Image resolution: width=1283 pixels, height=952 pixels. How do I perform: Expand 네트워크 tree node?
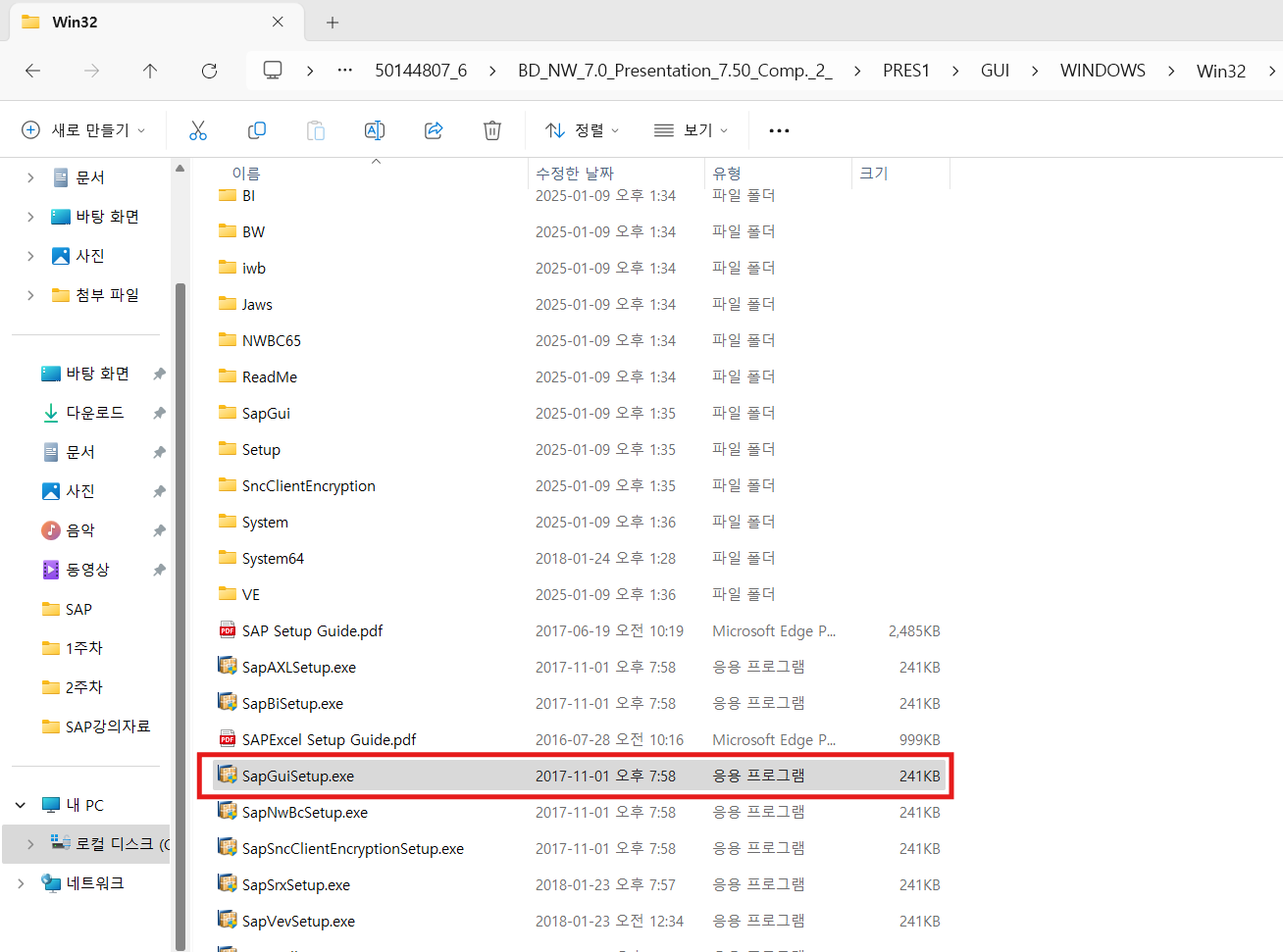tap(21, 883)
